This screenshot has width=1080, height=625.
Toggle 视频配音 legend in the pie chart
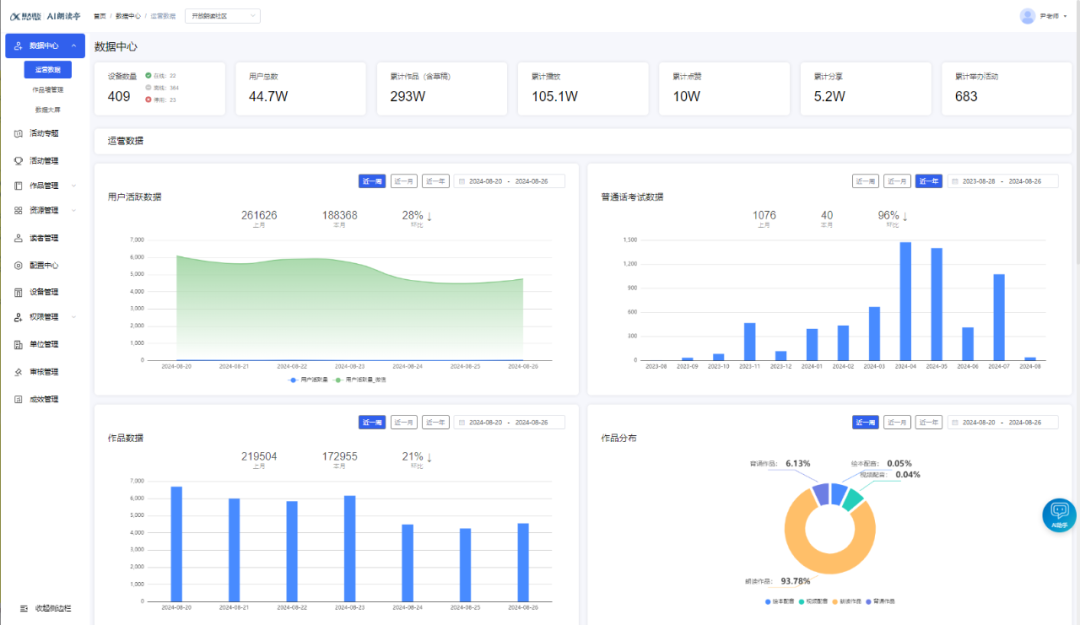[813, 602]
